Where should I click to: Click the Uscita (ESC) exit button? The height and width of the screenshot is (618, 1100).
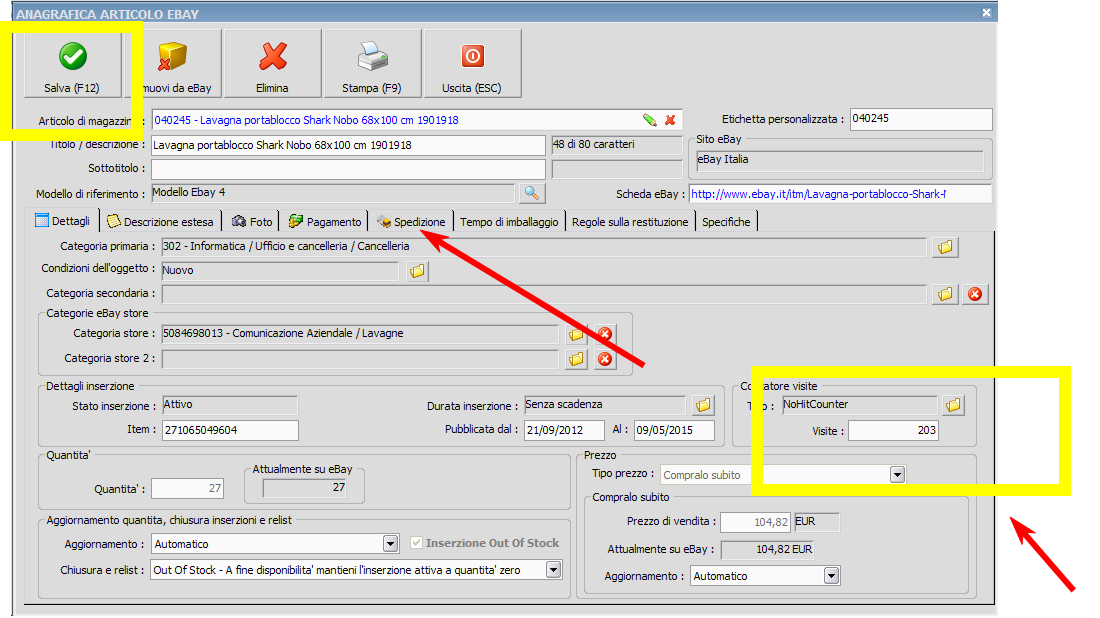472,64
